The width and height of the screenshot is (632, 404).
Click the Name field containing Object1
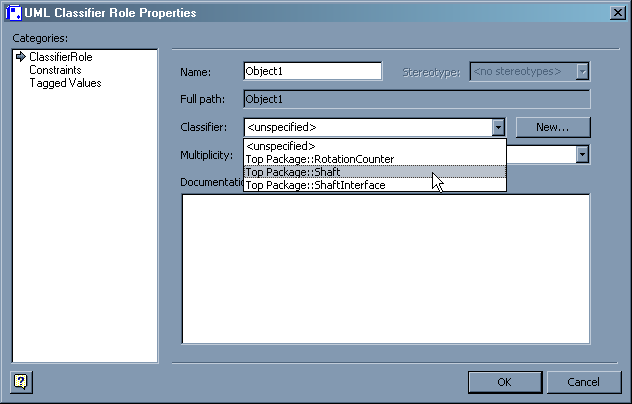tap(312, 71)
